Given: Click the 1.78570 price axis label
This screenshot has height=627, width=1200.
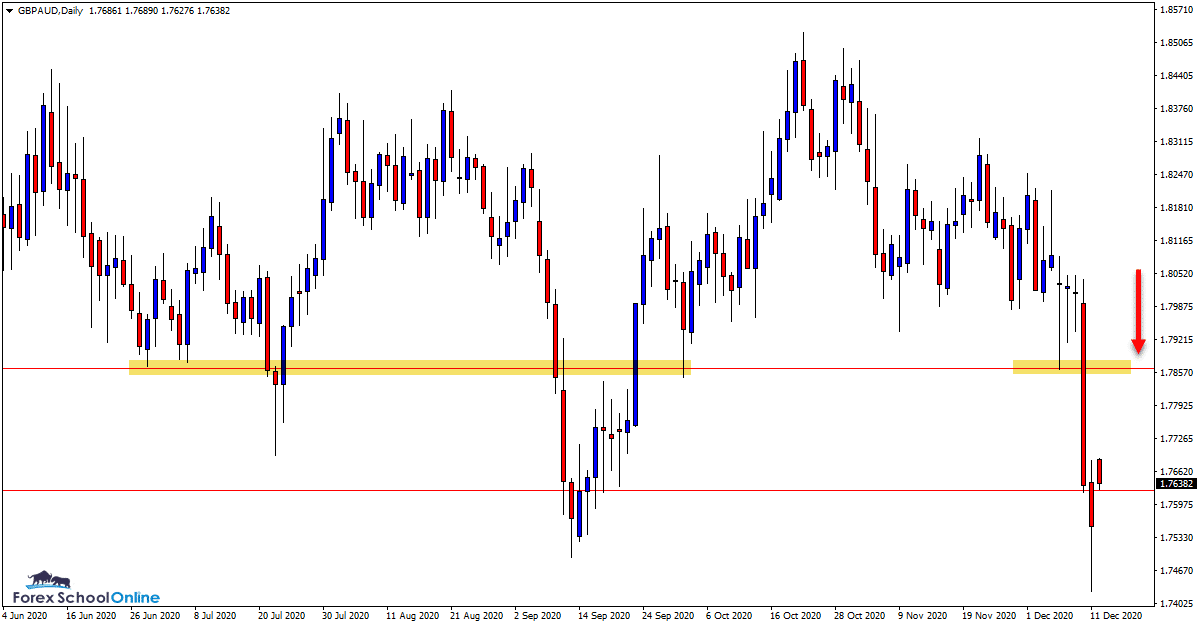Looking at the screenshot, I should 1177,373.
